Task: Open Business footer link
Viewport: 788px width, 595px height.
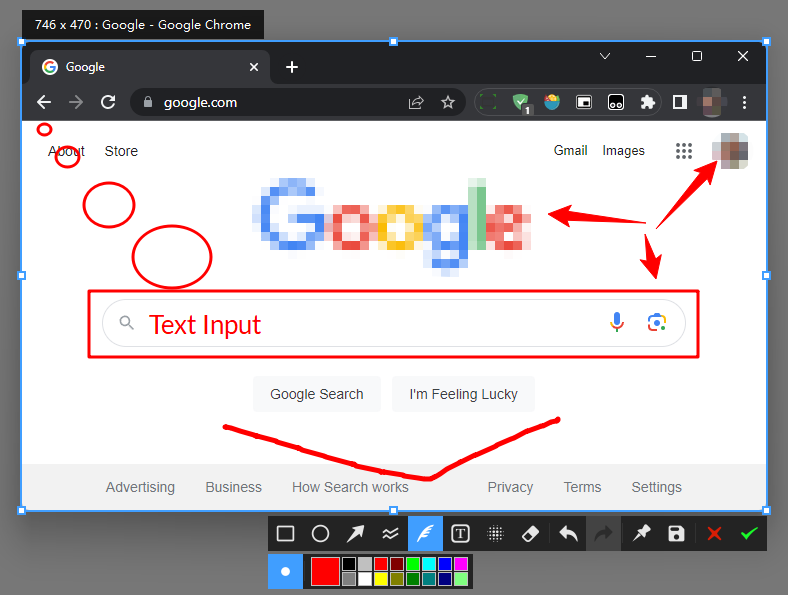Action: pyautogui.click(x=234, y=487)
